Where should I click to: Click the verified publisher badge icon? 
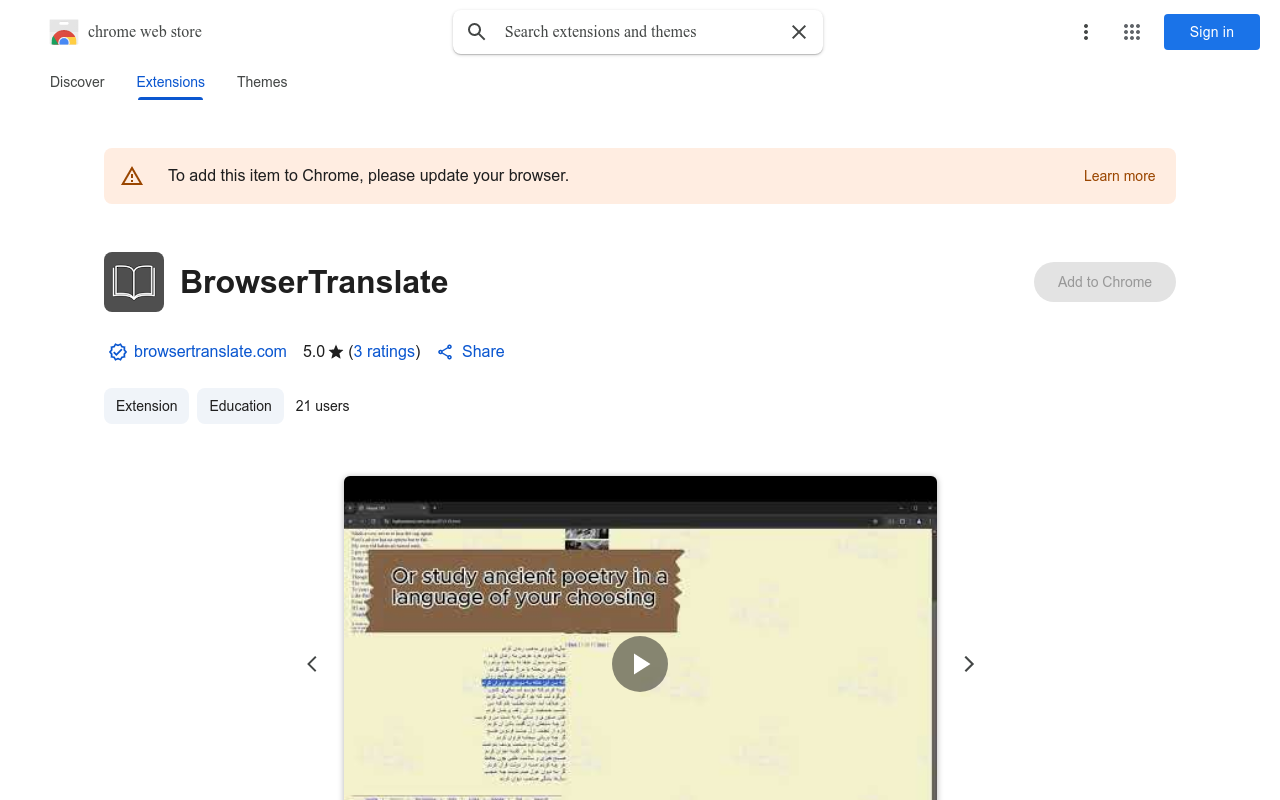[118, 352]
